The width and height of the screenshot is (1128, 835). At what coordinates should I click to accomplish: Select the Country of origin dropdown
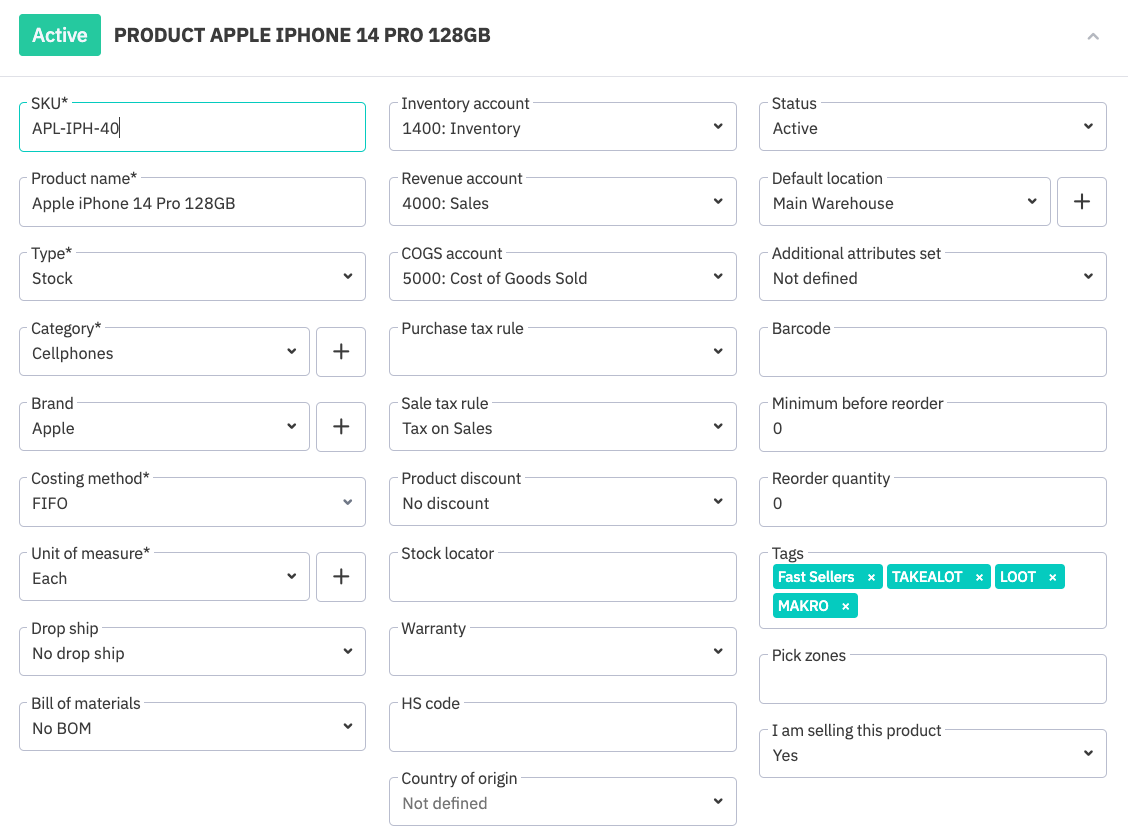562,802
